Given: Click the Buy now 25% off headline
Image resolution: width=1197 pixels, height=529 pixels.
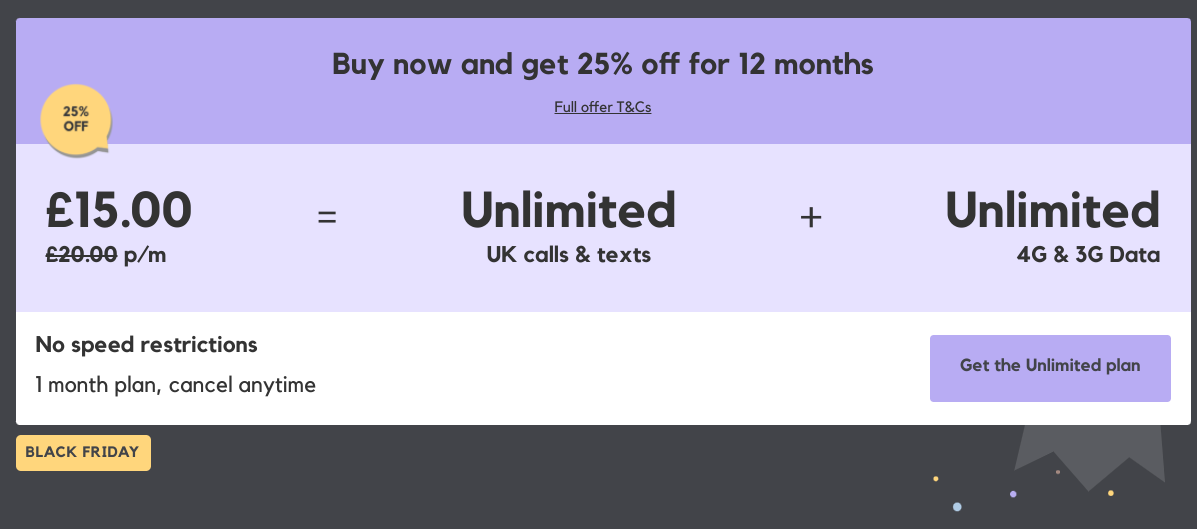Looking at the screenshot, I should point(602,64).
